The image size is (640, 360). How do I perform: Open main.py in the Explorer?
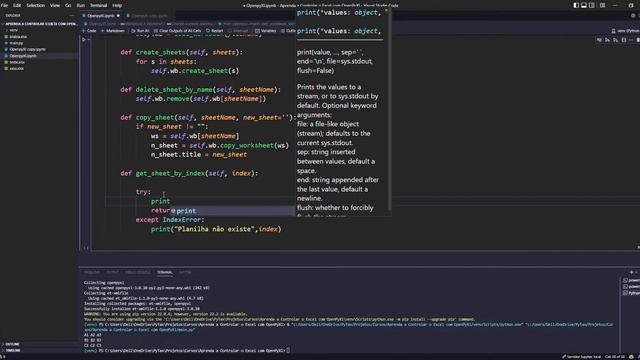(x=16, y=43)
